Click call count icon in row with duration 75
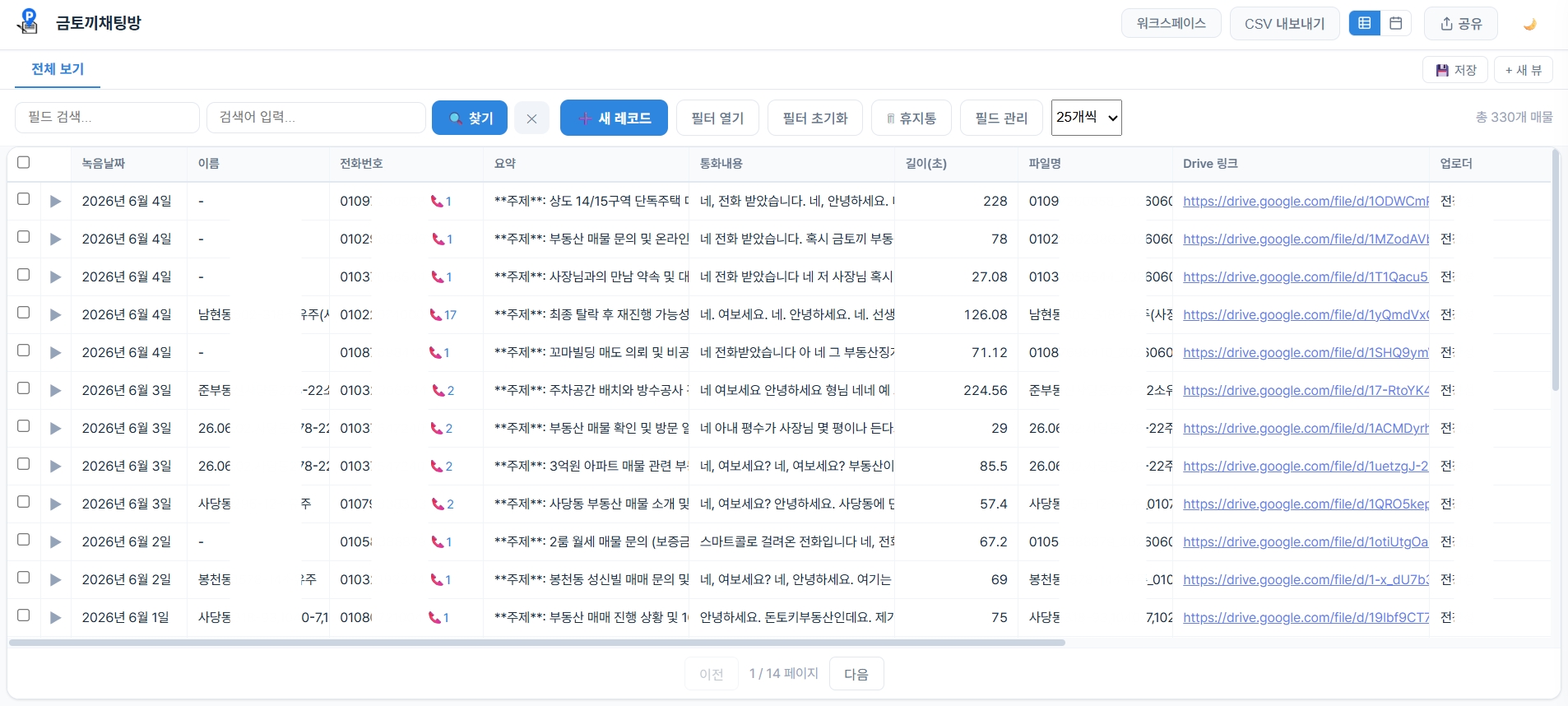Viewport: 1568px width, 706px height. [438, 618]
